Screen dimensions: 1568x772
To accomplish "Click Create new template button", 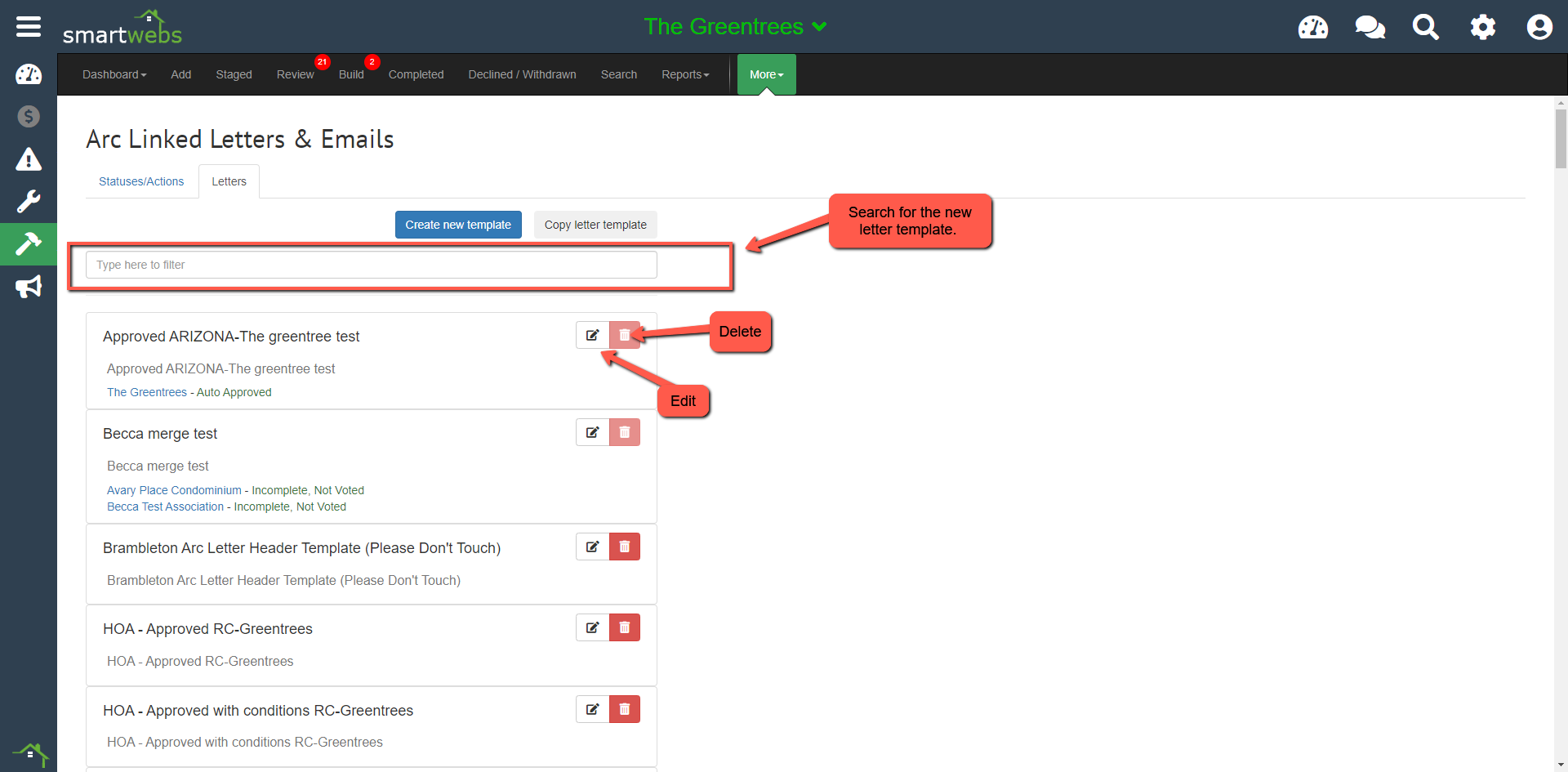I will point(458,225).
